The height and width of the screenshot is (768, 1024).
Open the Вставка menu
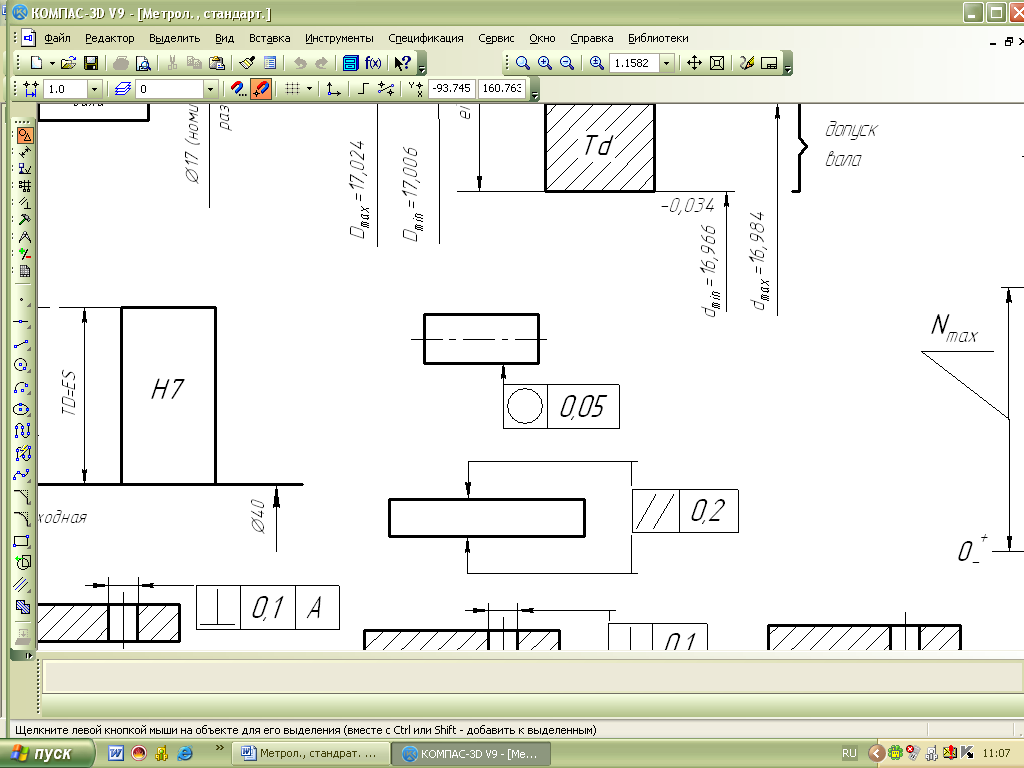pos(269,38)
